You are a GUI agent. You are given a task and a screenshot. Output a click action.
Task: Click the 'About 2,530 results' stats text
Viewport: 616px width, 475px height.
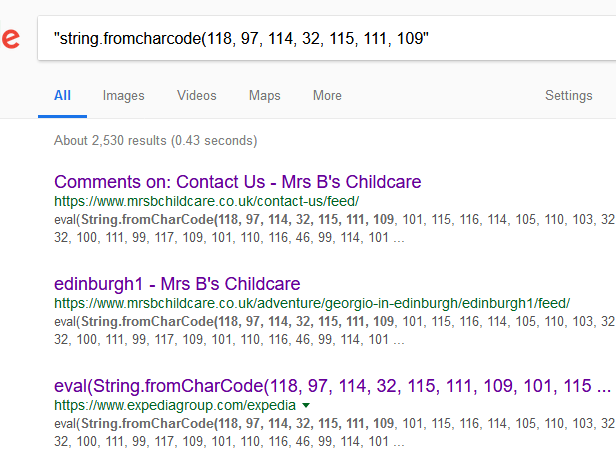pos(156,140)
